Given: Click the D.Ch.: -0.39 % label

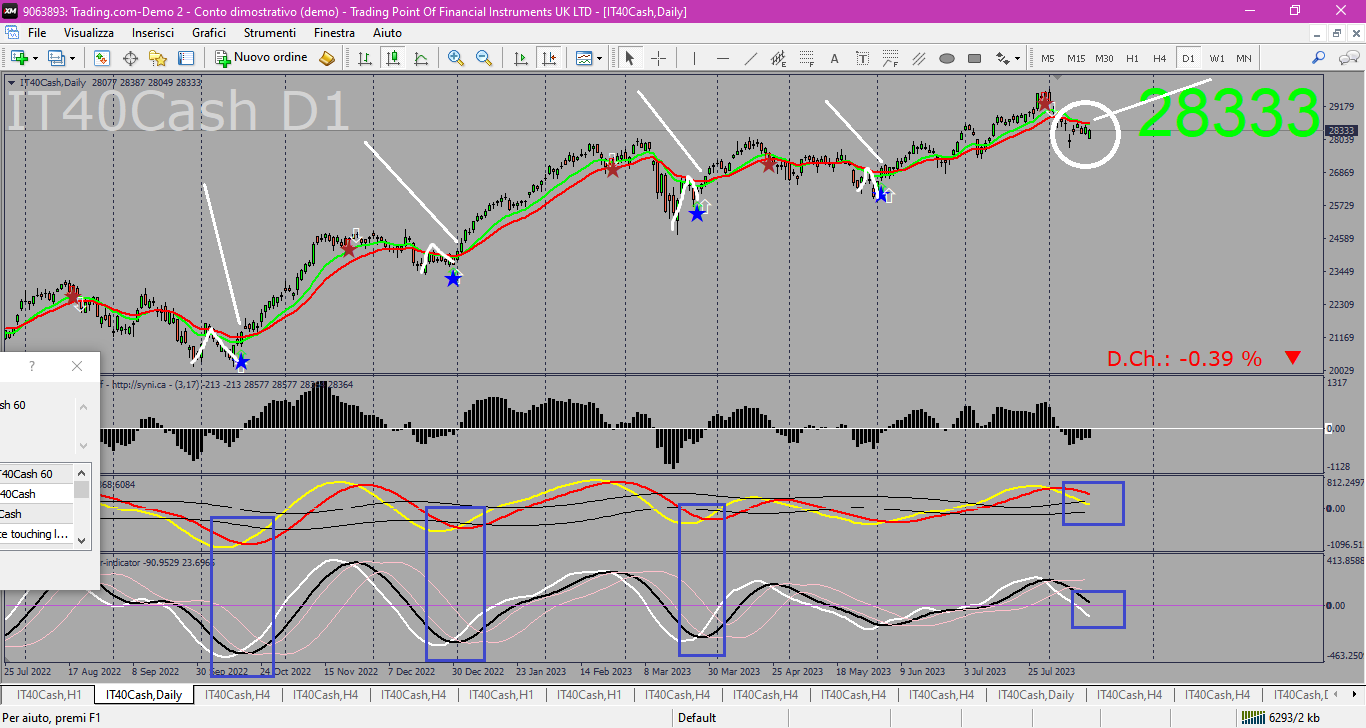Looking at the screenshot, I should (1184, 358).
